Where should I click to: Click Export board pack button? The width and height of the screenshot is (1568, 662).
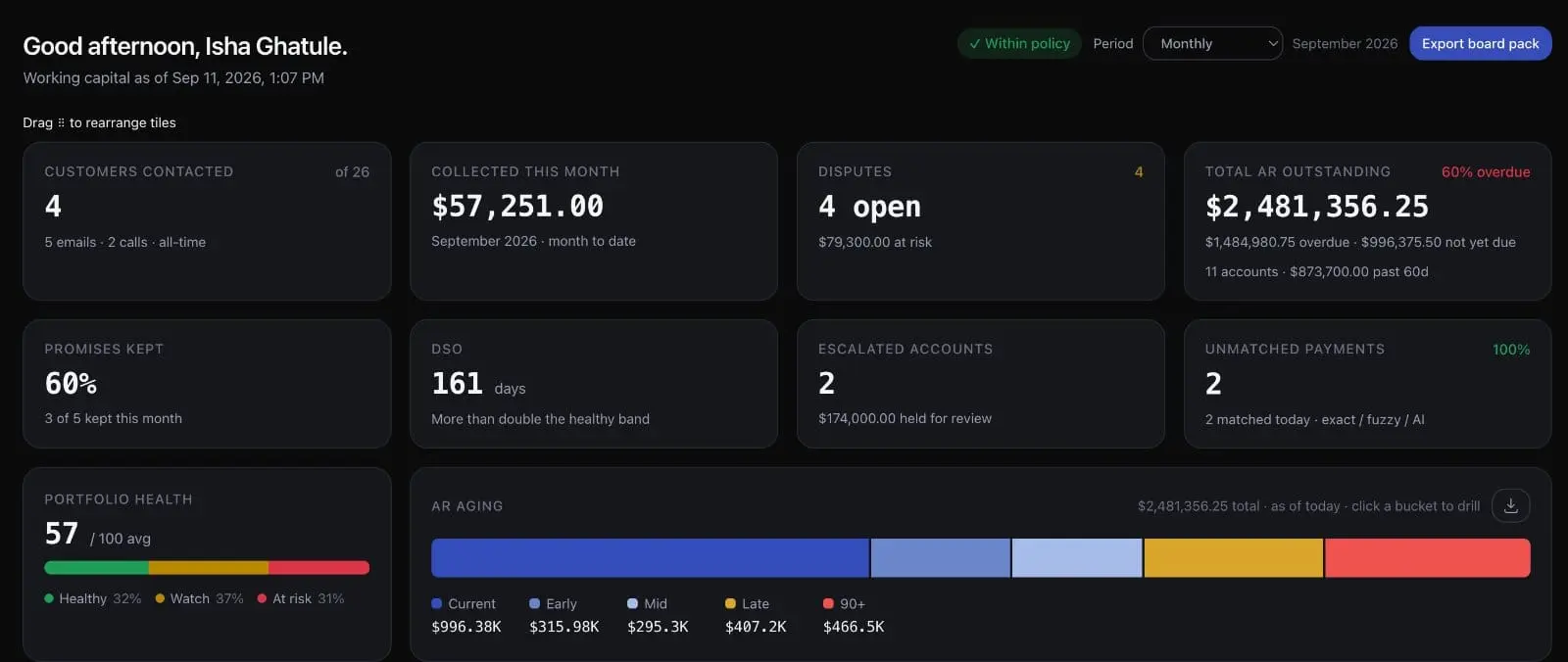(1480, 43)
